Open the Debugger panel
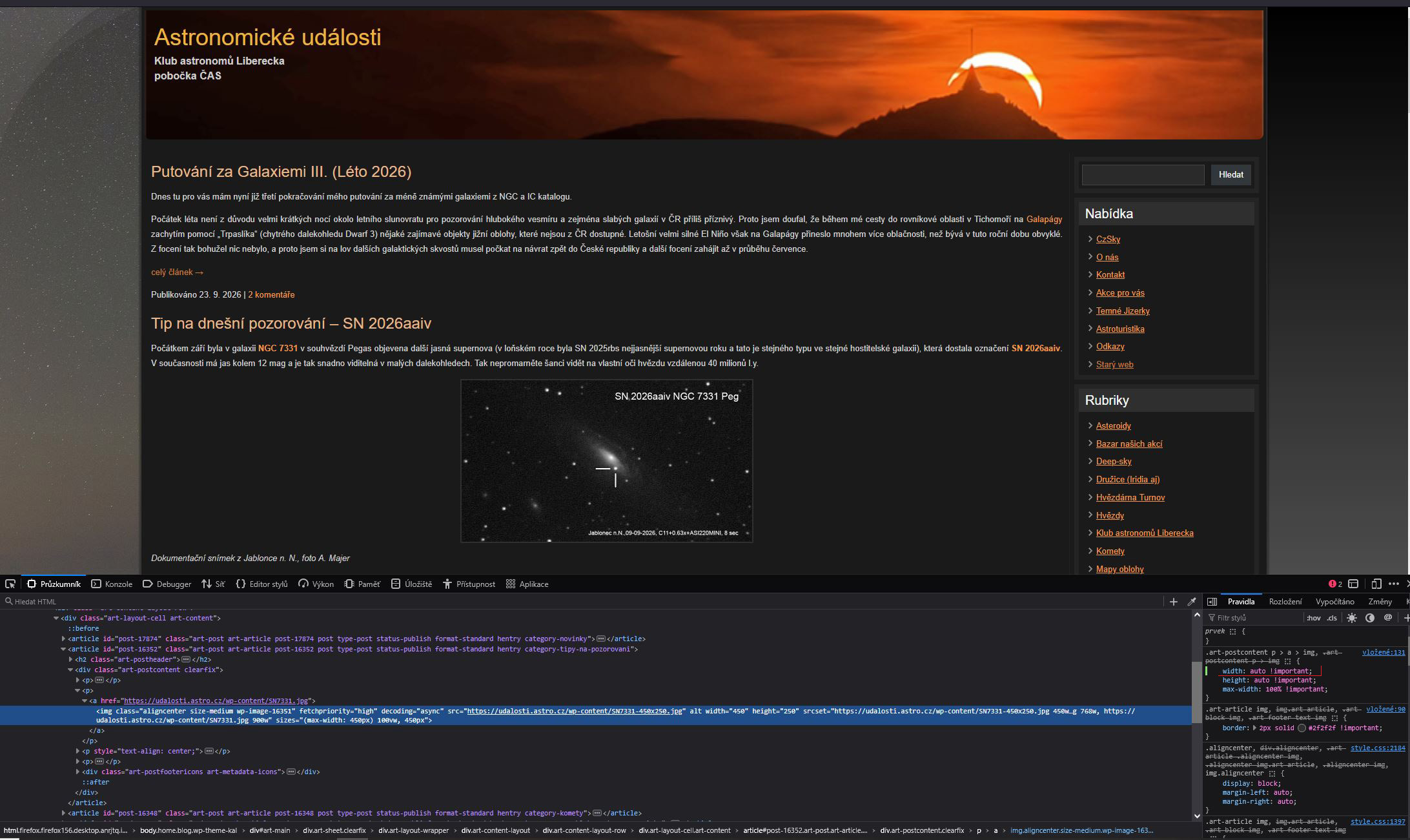 tap(167, 584)
